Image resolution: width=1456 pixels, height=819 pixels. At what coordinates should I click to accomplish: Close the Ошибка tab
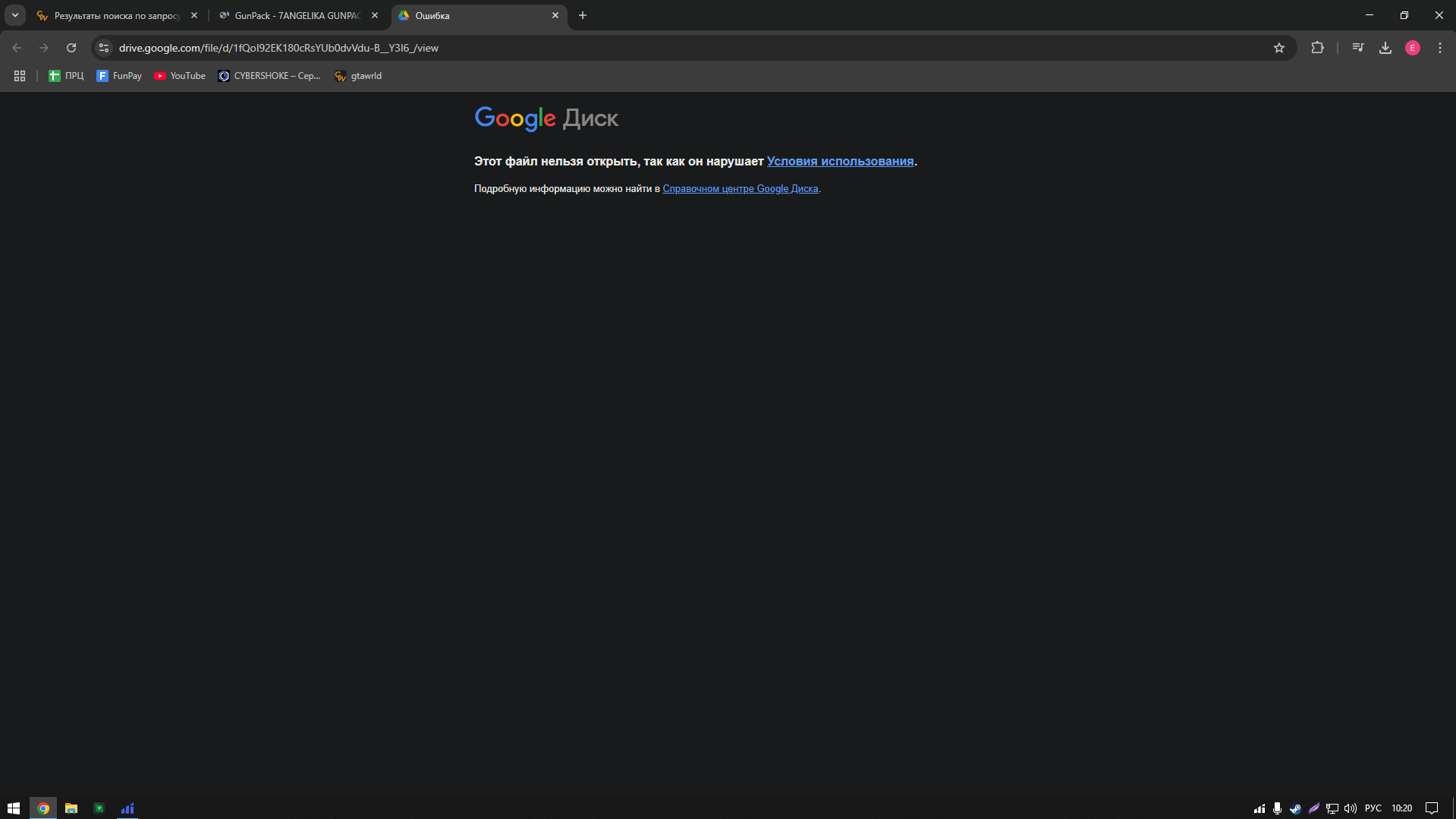coord(555,15)
